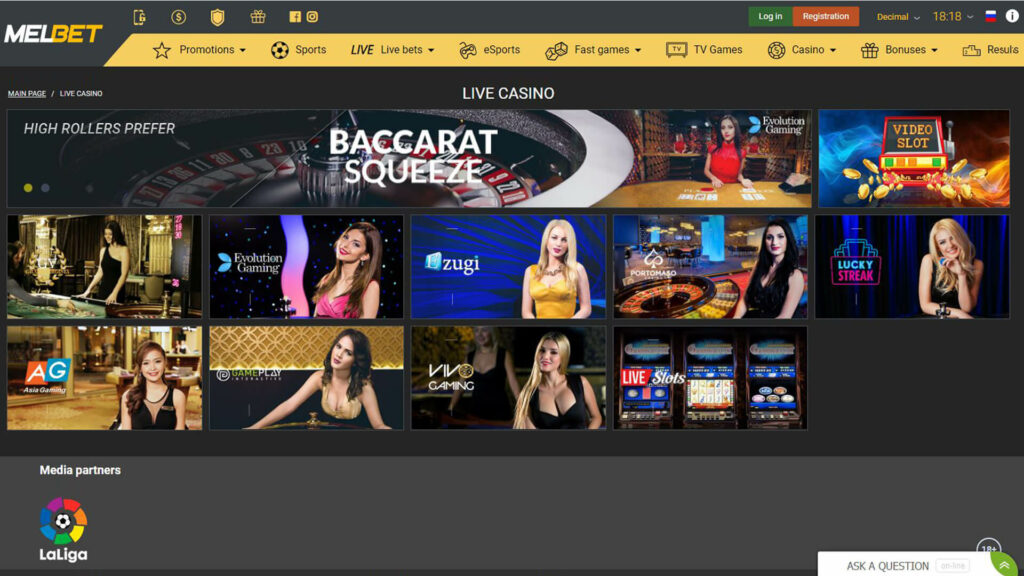Click the LaLiga media partner logo
Viewport: 1024px width, 576px height.
pos(63,530)
